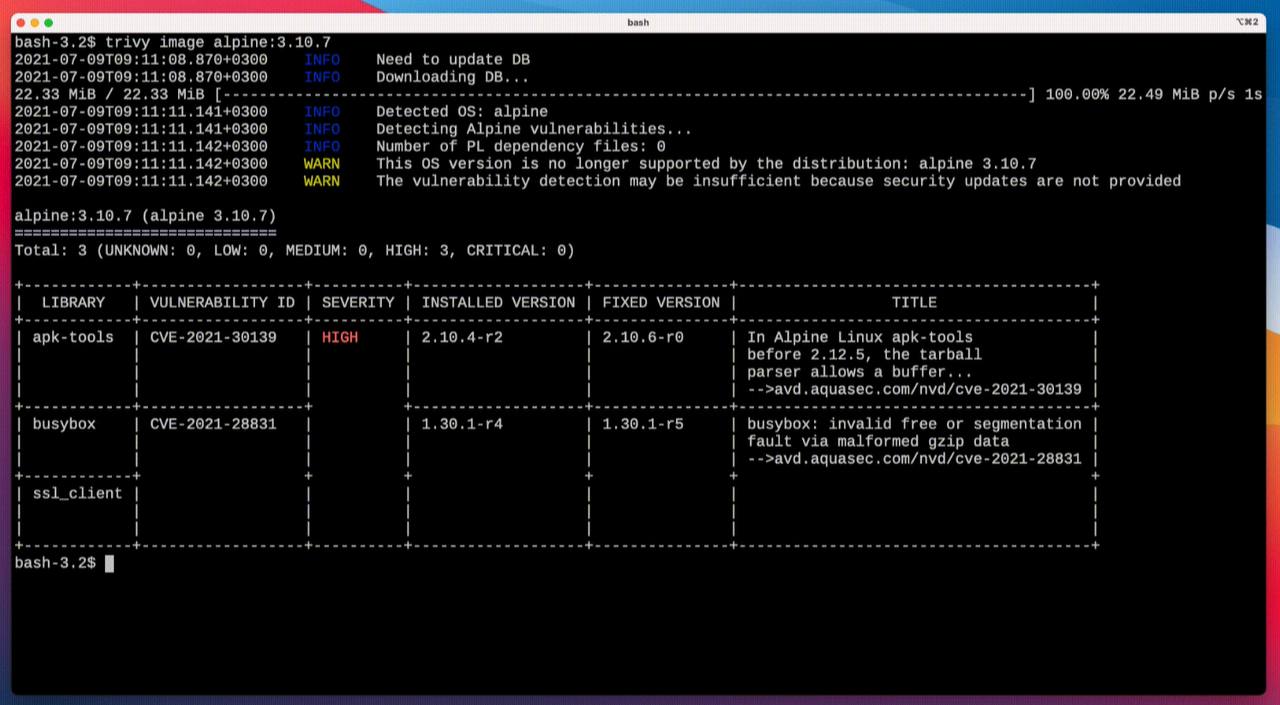Click the SEVERITY column header
The width and height of the screenshot is (1280, 705).
coord(358,302)
